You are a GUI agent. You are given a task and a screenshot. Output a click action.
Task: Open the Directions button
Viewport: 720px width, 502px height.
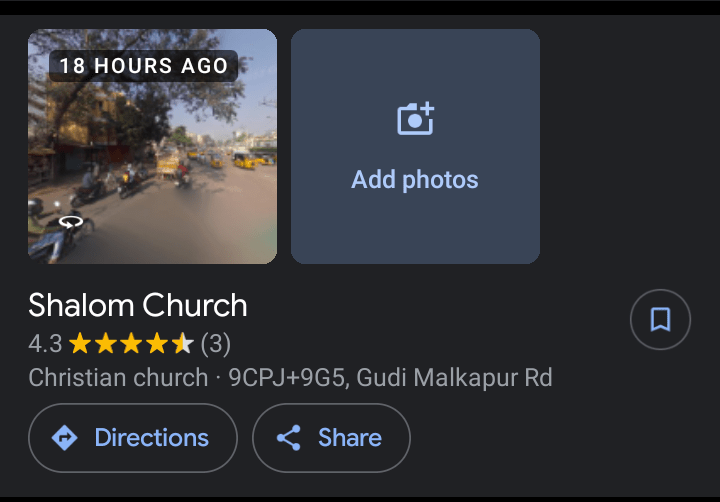click(133, 438)
